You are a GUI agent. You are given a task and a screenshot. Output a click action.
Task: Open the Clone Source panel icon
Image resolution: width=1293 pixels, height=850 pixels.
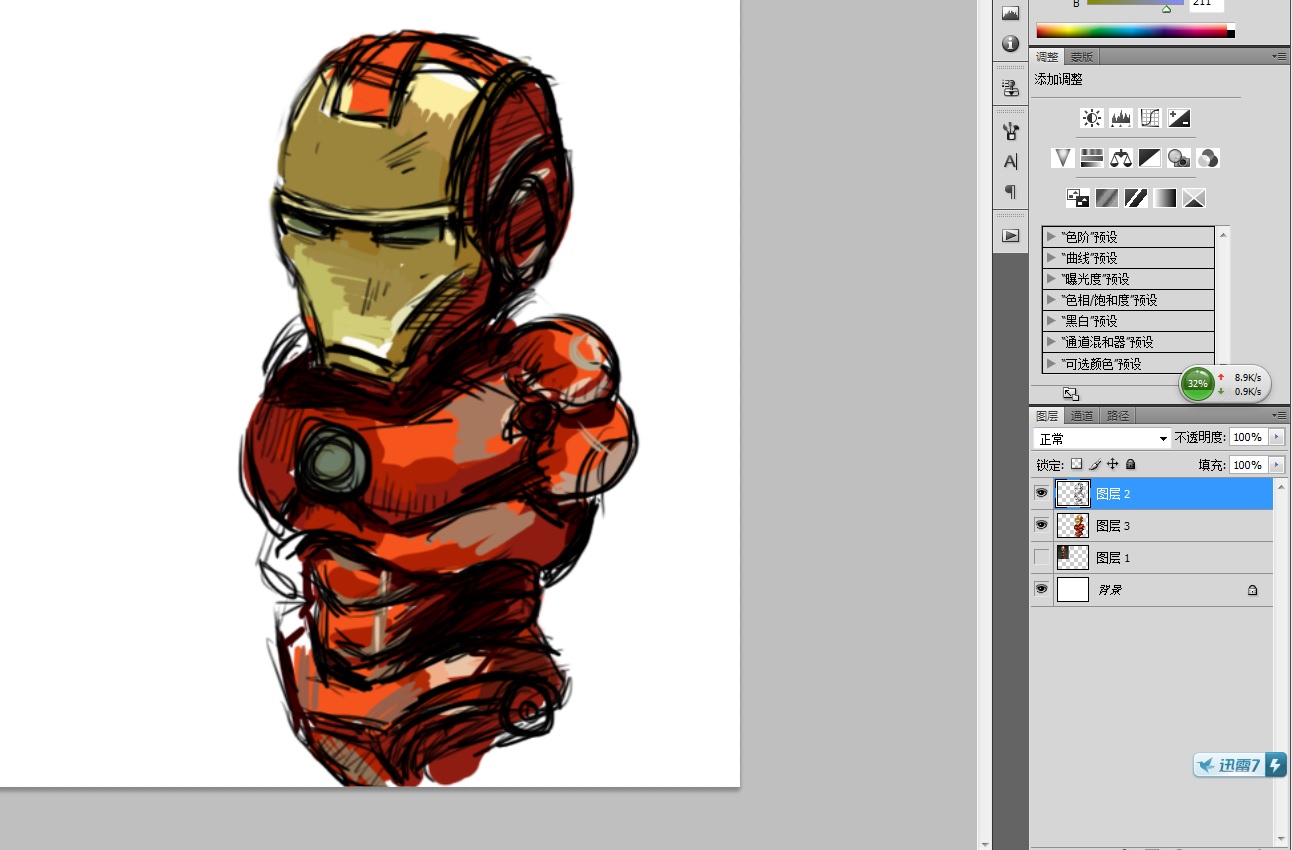click(x=1010, y=88)
